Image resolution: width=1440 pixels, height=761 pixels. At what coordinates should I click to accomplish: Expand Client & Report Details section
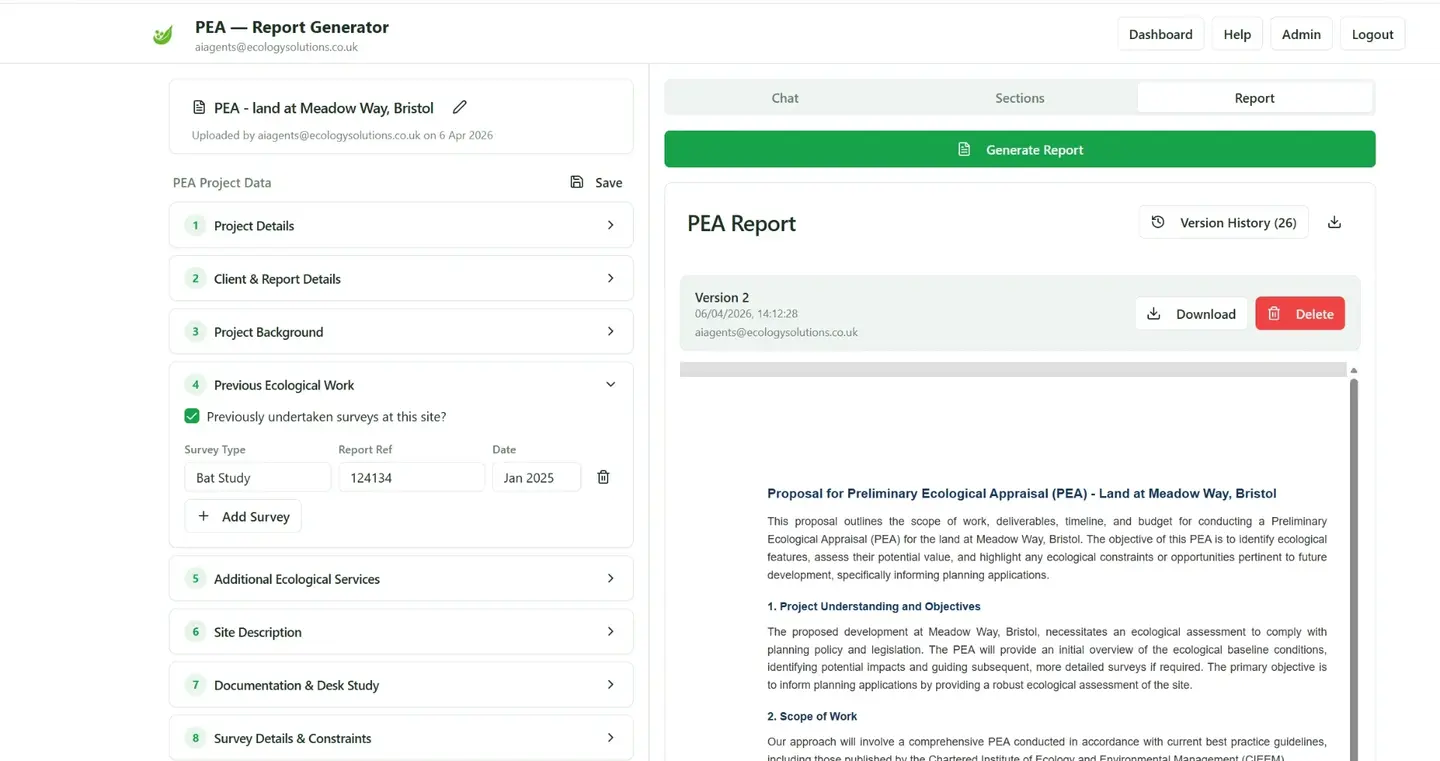tap(401, 278)
